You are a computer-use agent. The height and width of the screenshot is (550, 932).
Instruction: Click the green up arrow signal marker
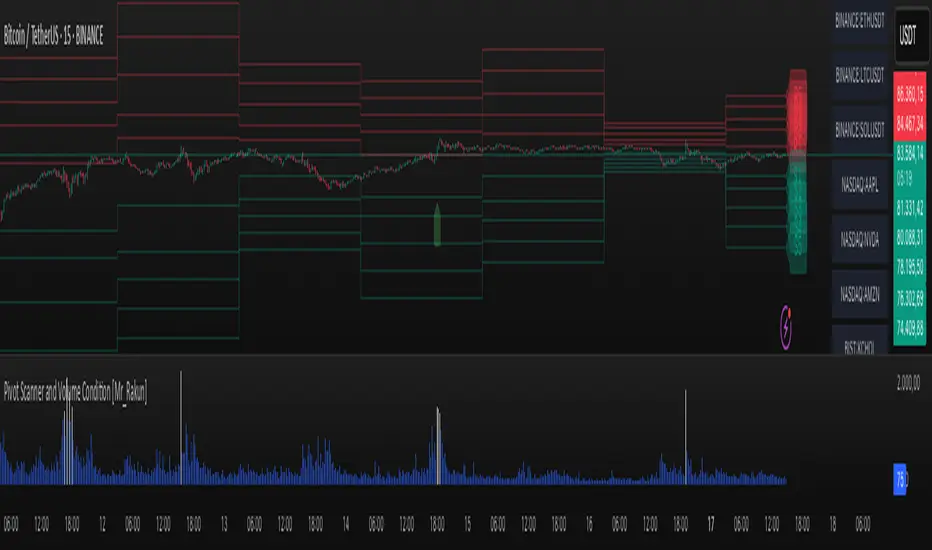[437, 225]
